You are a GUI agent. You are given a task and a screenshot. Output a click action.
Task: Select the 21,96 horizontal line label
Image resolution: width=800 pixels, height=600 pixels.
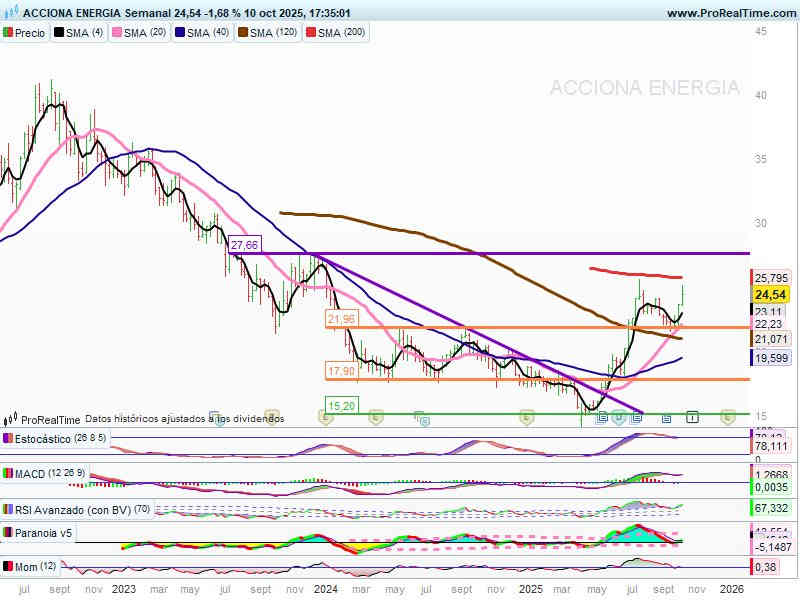click(340, 319)
